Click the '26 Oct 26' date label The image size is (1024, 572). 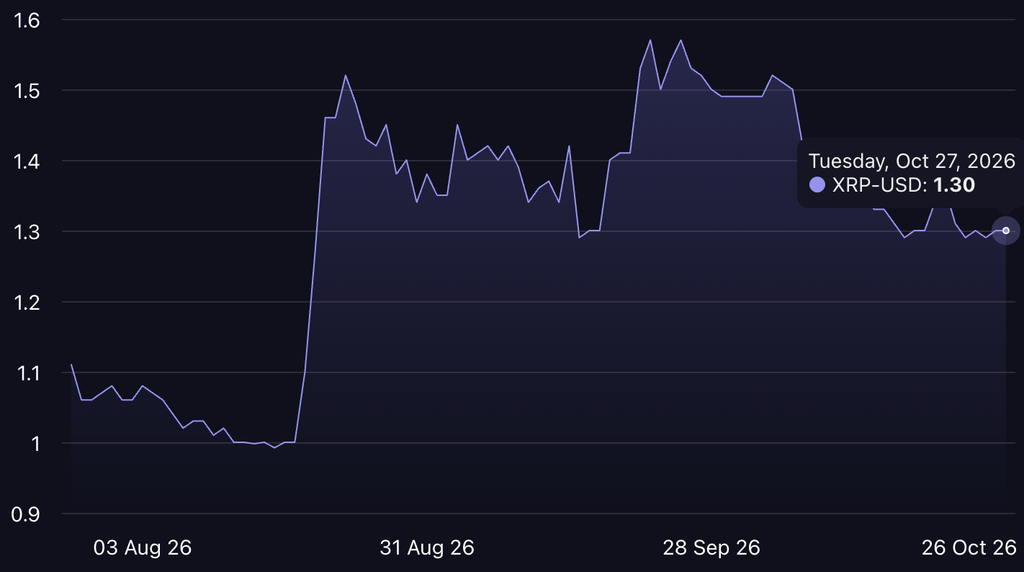point(968,547)
